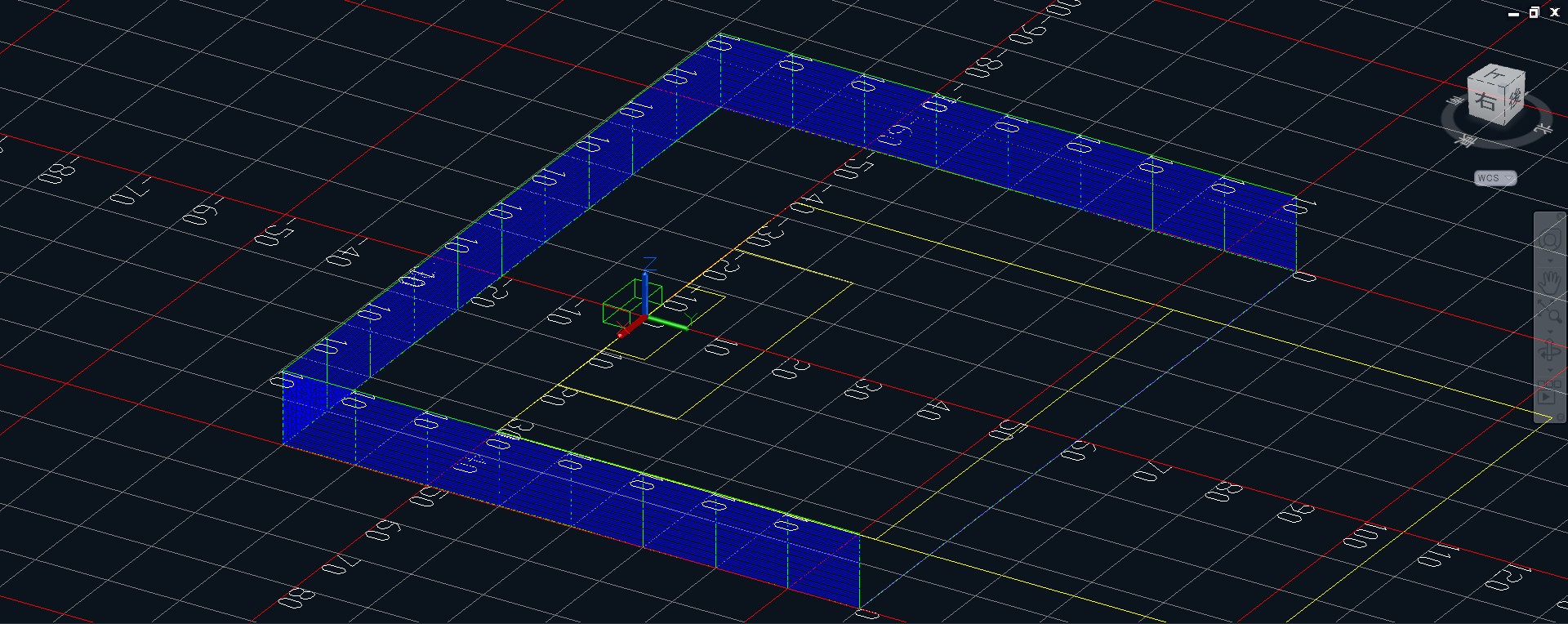Activate the Pan hand tool
Viewport: 1568px width, 624px height.
point(1549,283)
